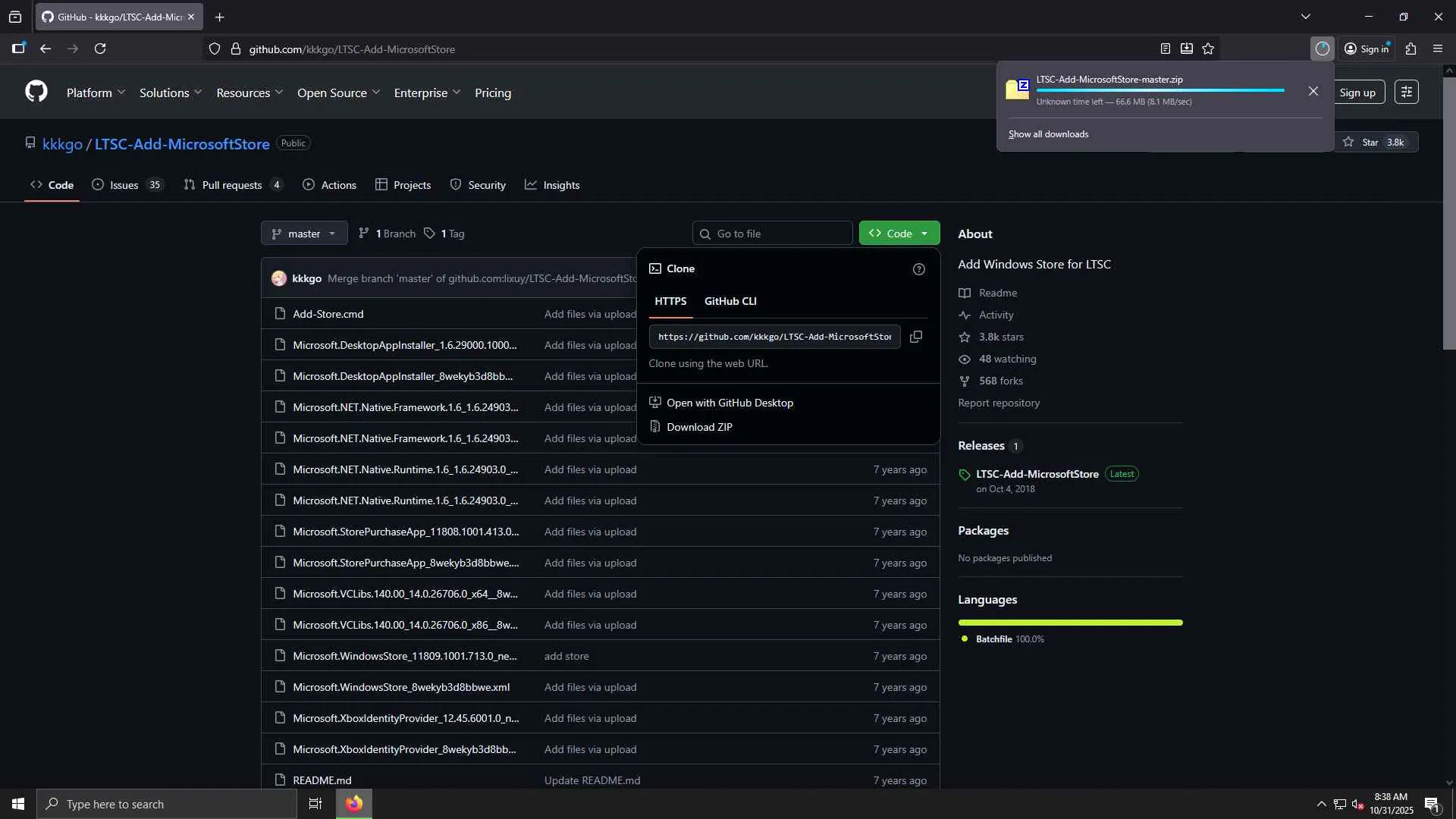Open the master branch dropdown
The width and height of the screenshot is (1456, 819).
(x=304, y=234)
